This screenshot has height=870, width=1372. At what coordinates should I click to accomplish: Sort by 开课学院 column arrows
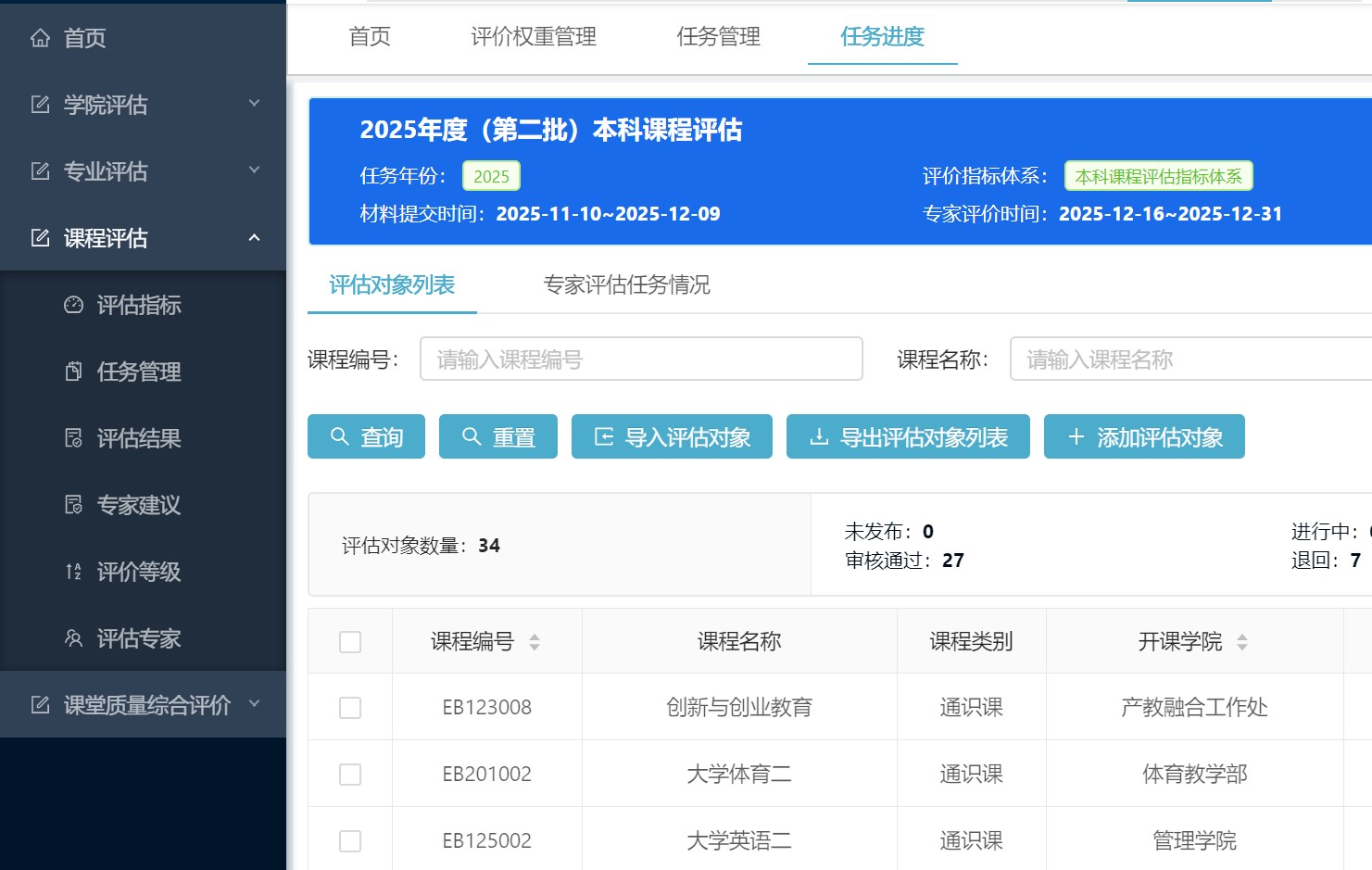pos(1242,642)
